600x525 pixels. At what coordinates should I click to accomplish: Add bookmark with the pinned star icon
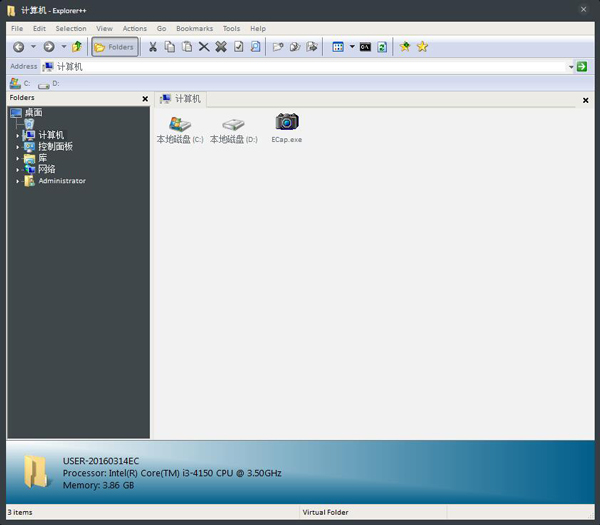click(x=405, y=47)
